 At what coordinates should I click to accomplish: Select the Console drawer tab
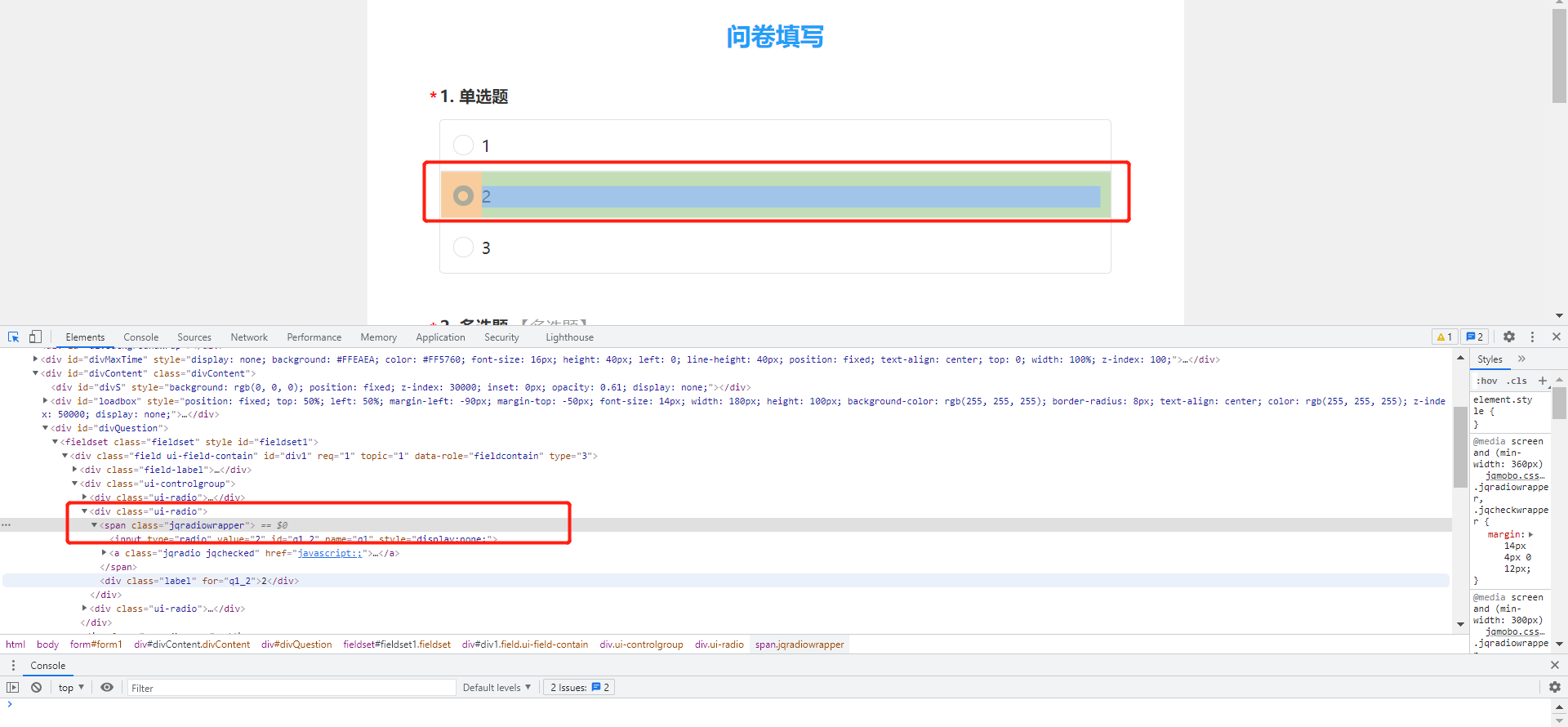(48, 665)
